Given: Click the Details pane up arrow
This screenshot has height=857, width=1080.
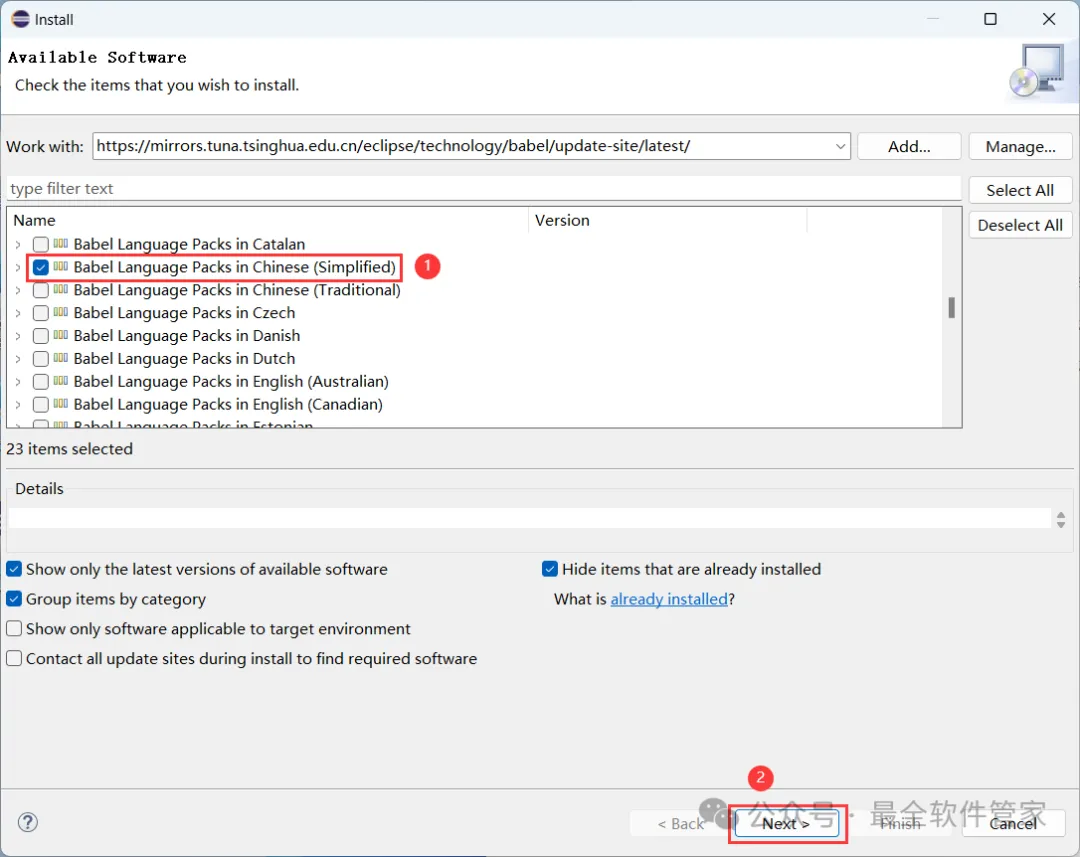Looking at the screenshot, I should point(1061,515).
